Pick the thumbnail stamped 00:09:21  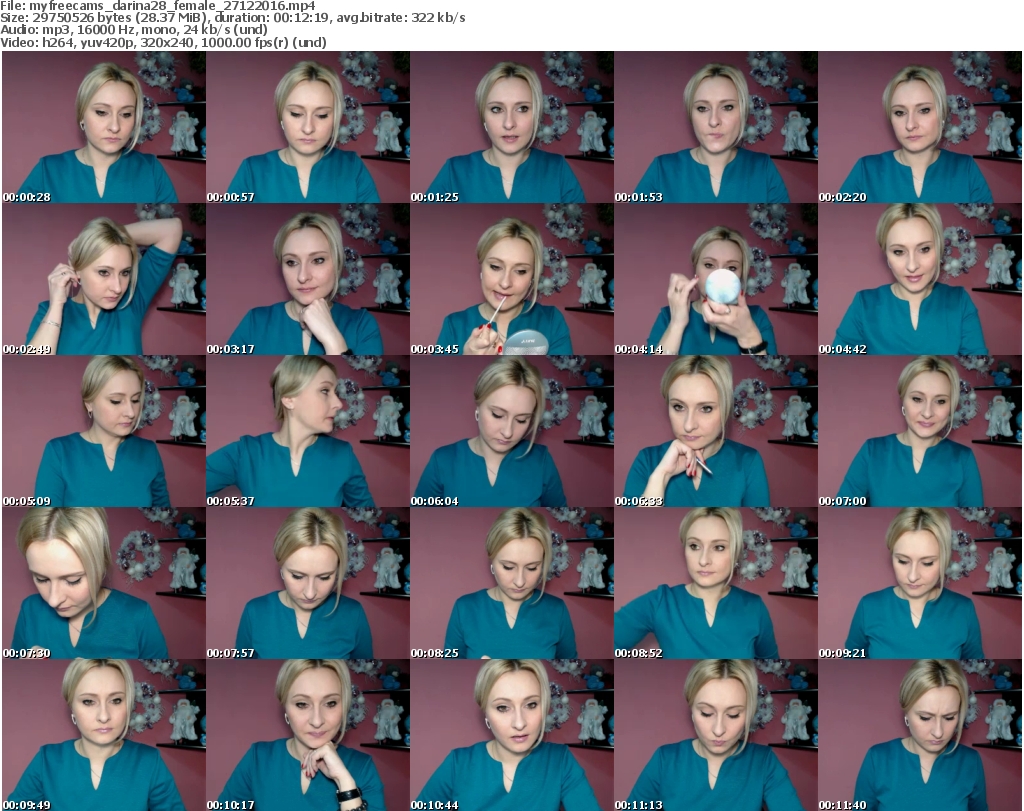click(920, 583)
